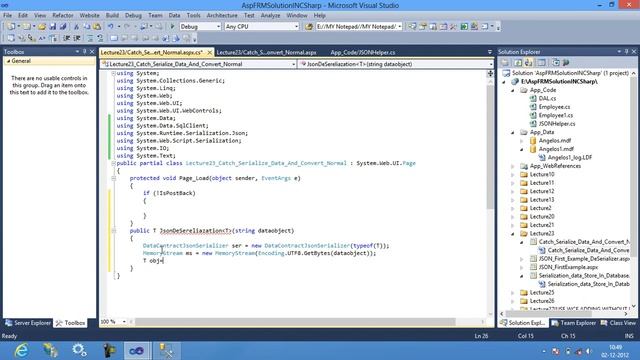
Task: Click the Paste icon in toolbar
Action: click(97, 27)
